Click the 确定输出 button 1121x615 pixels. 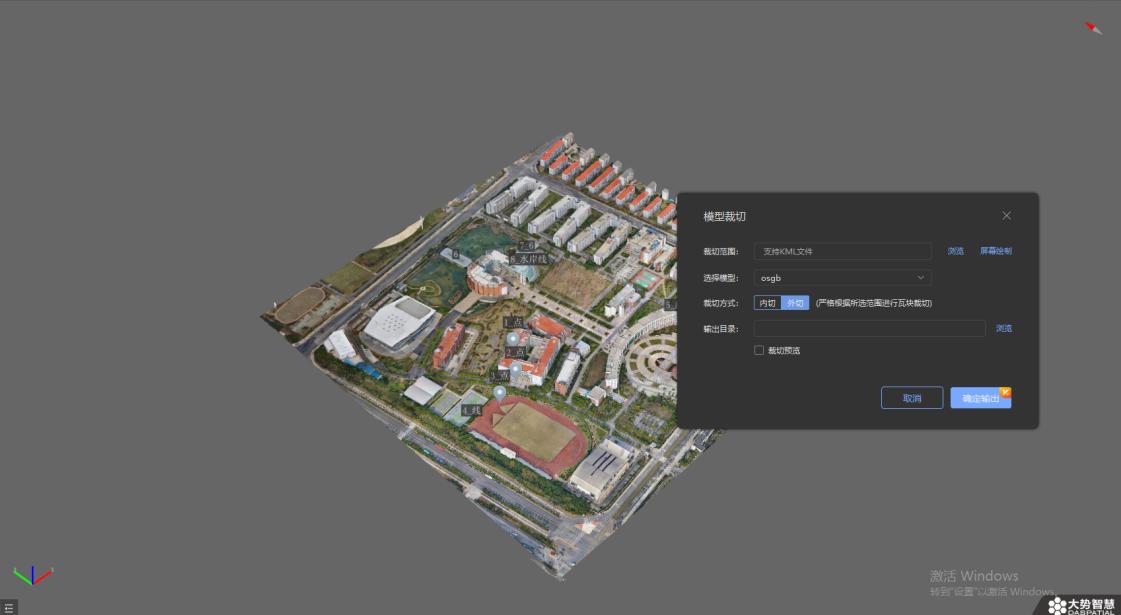tap(980, 398)
